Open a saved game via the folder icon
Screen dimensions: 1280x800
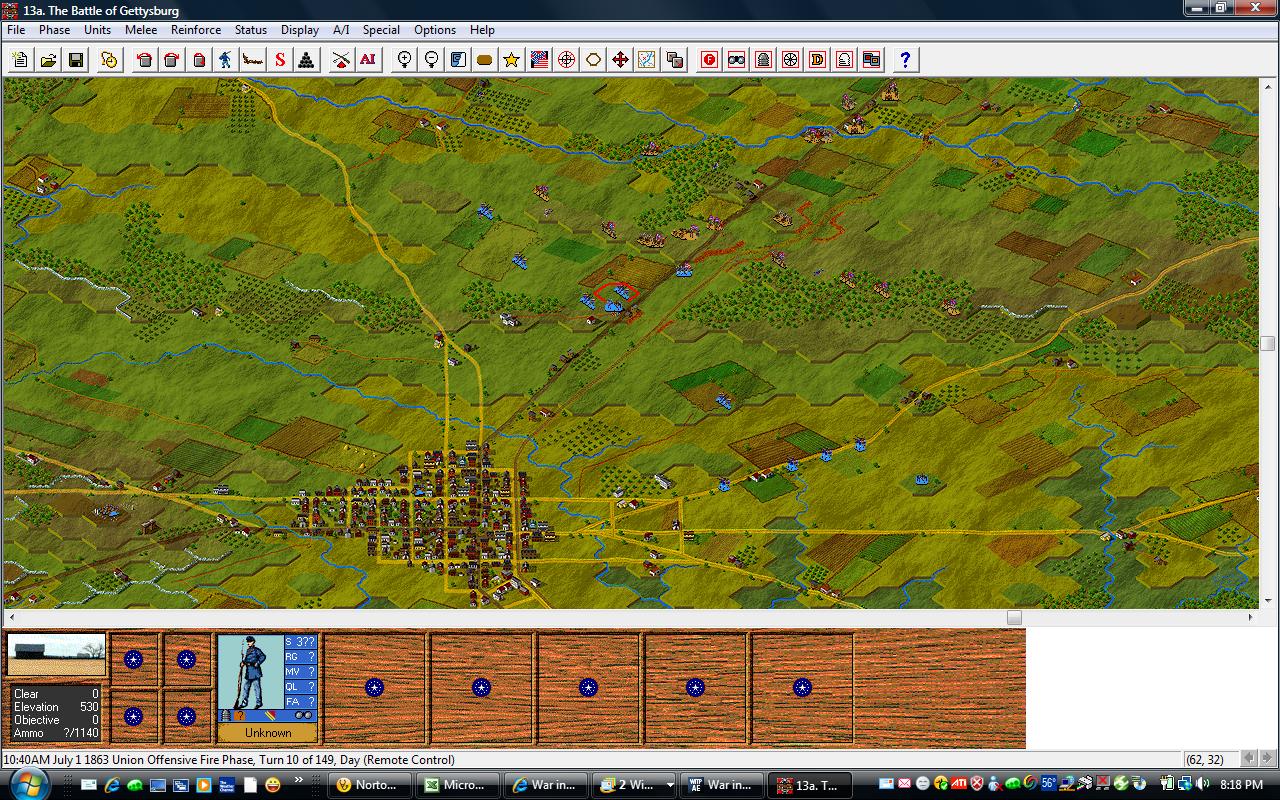click(48, 60)
